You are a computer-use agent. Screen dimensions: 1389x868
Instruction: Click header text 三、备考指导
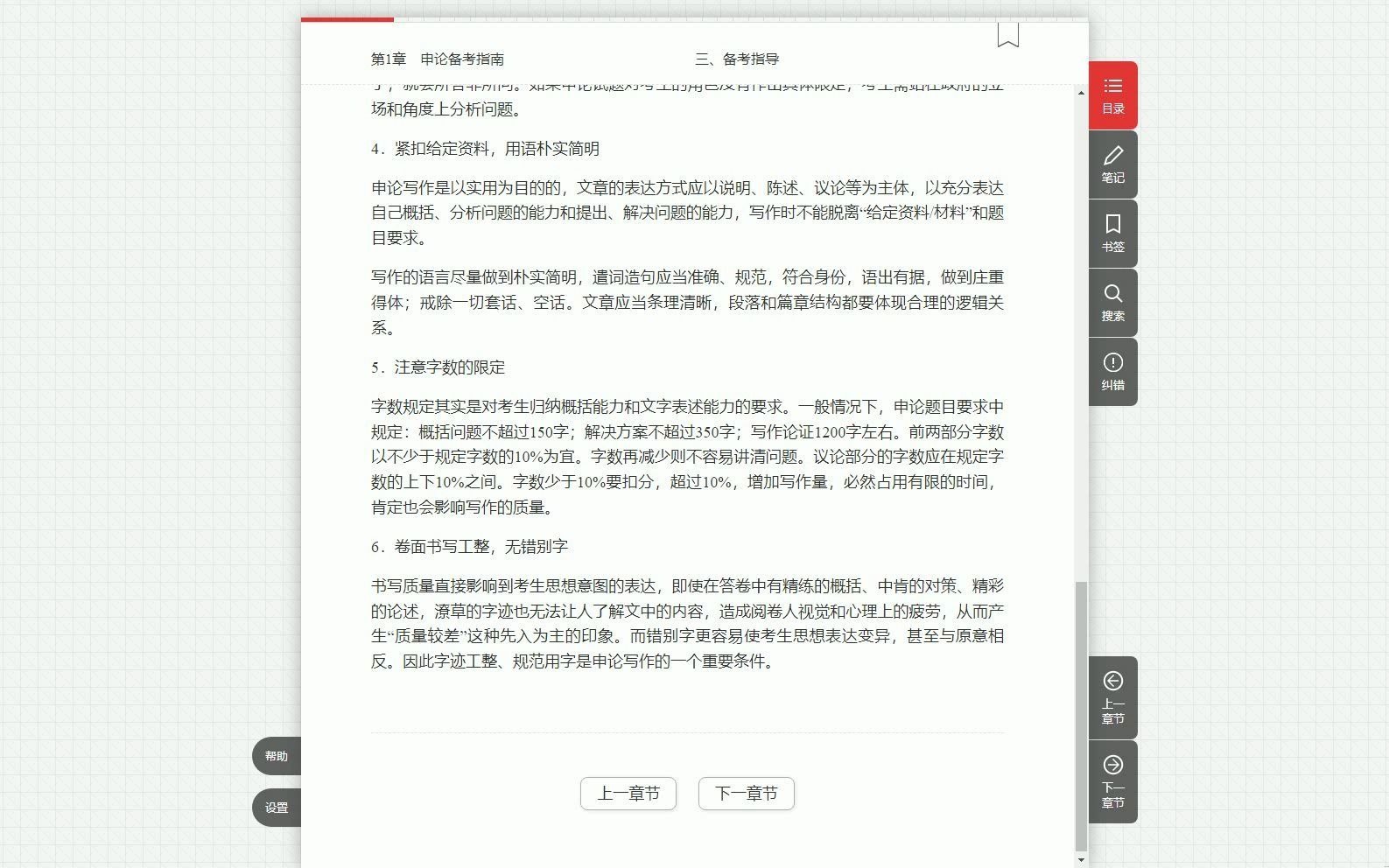(x=737, y=59)
